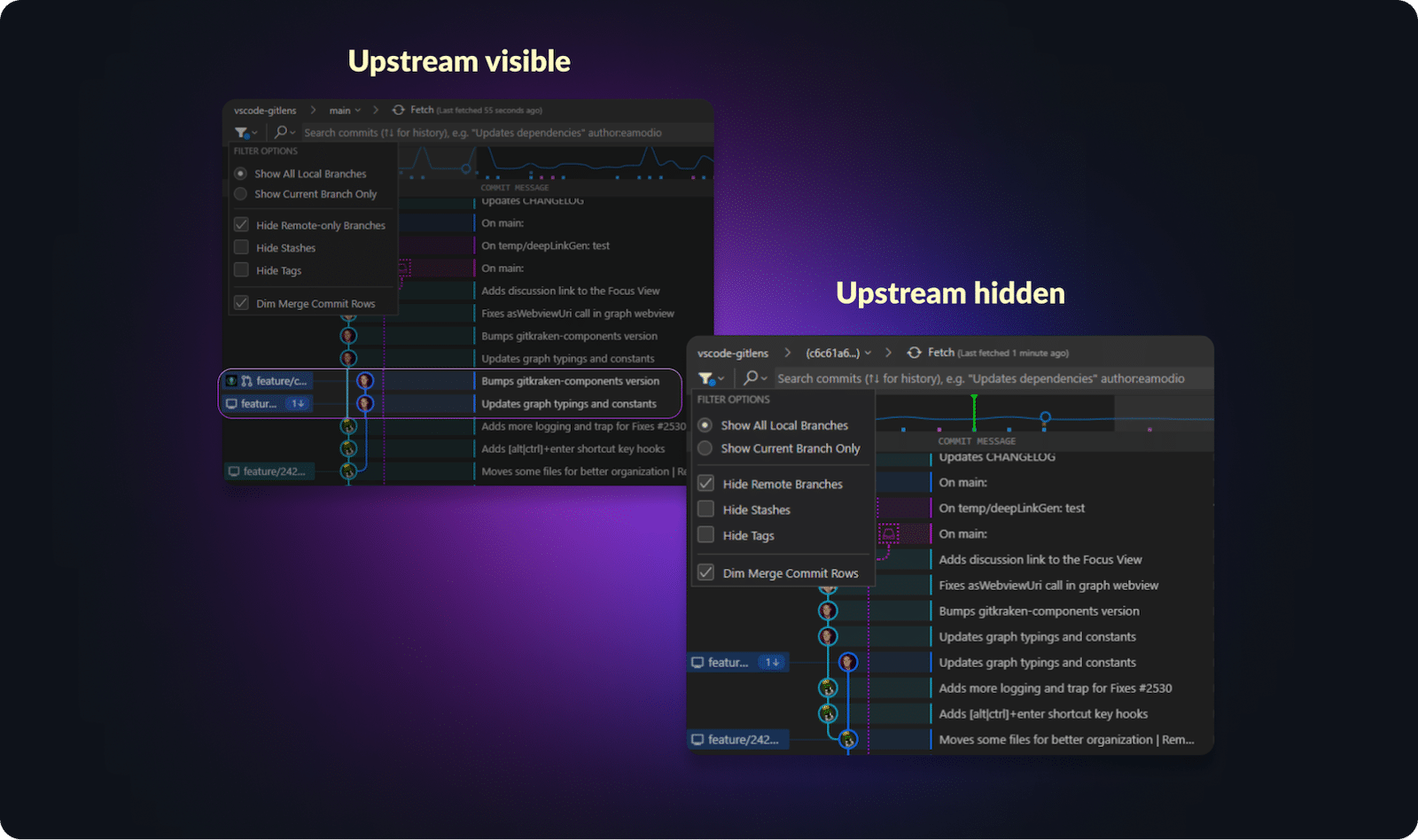Click the worktree computer icon on feature/242 label

(x=233, y=471)
